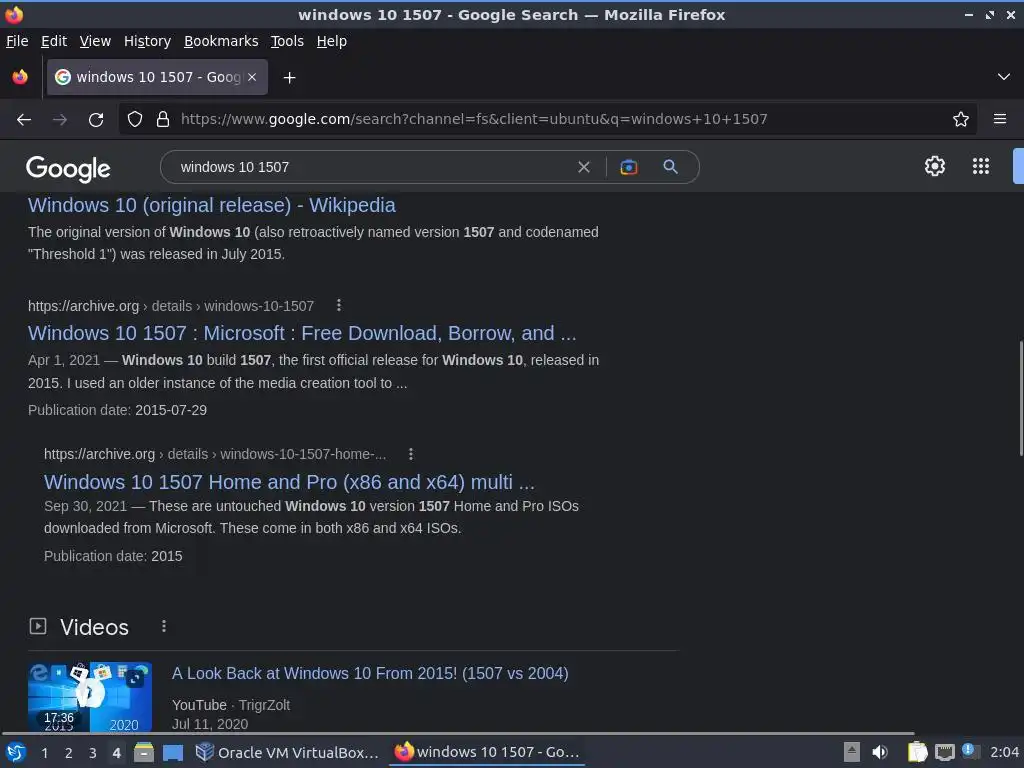
Task: Open the Tools menu
Action: [287, 41]
